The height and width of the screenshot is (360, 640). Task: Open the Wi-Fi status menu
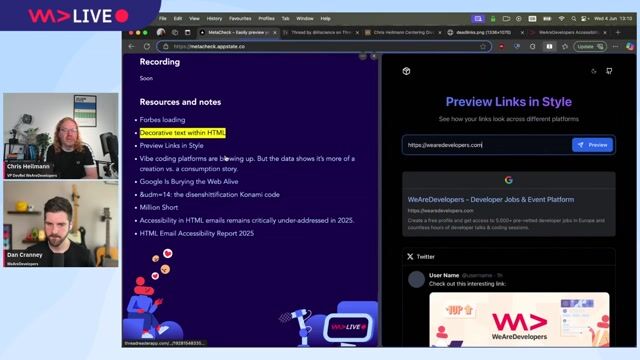click(x=562, y=19)
